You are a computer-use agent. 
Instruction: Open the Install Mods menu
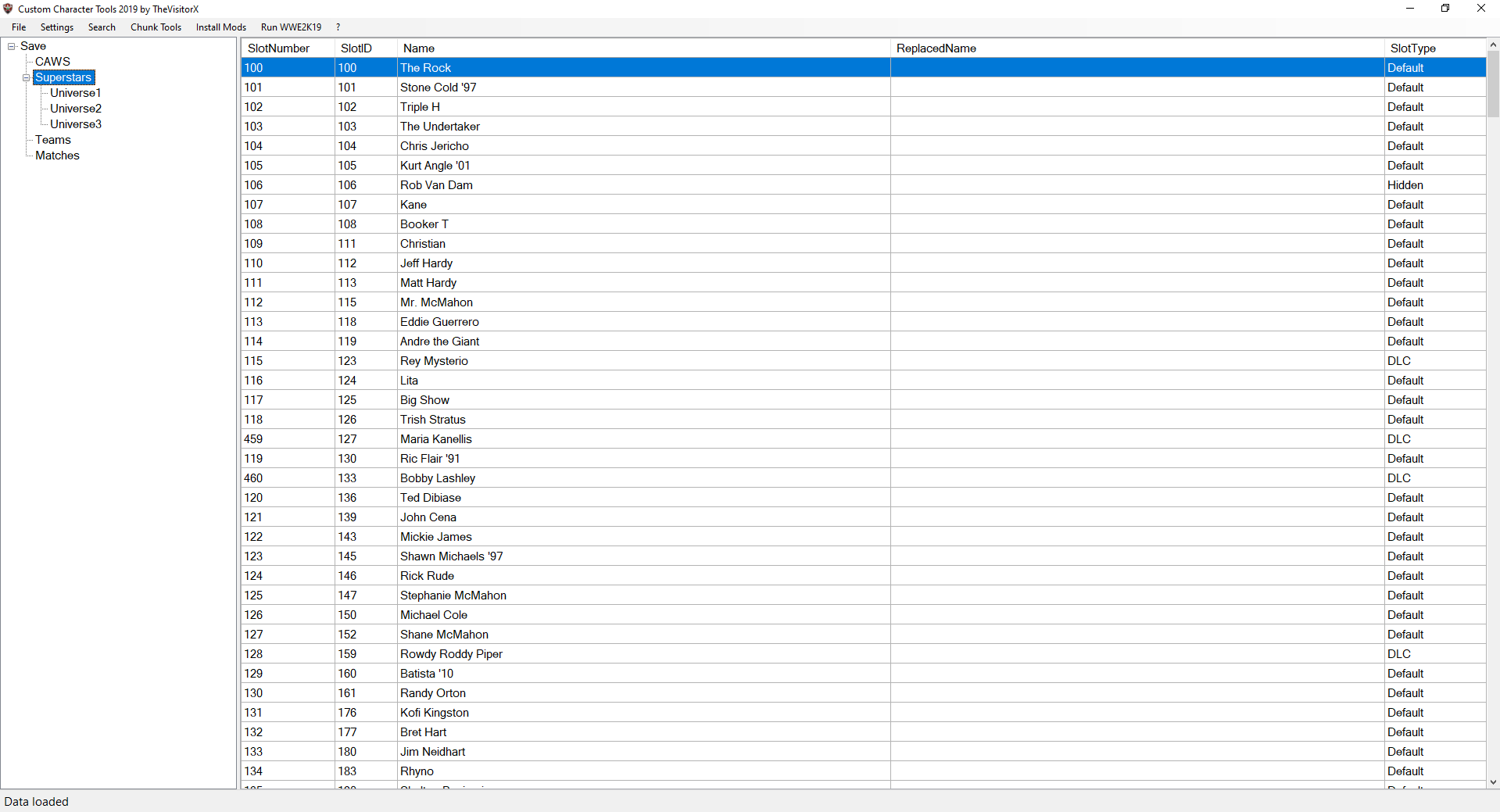221,27
